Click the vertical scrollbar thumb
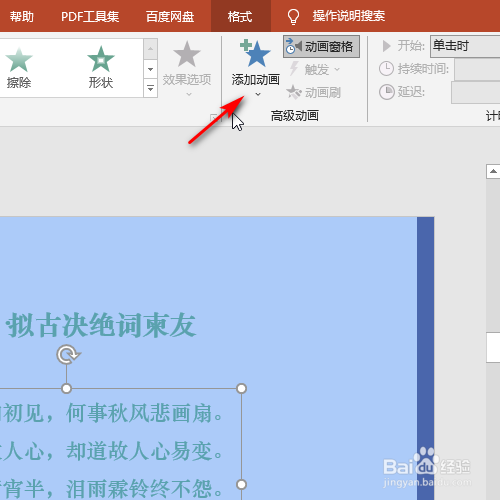The image size is (500, 500). pyautogui.click(x=493, y=347)
